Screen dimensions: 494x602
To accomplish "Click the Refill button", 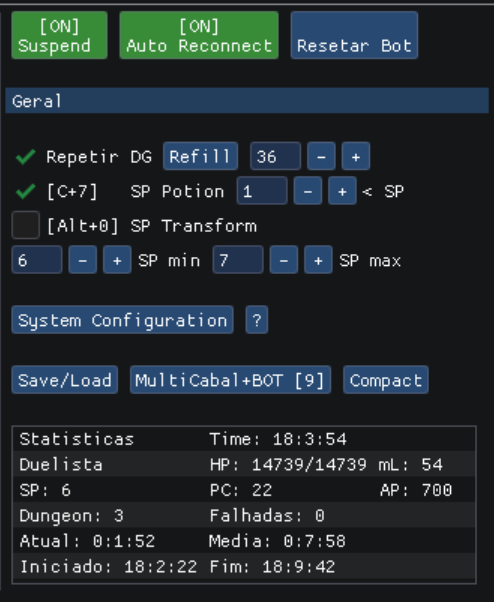I will coord(200,156).
